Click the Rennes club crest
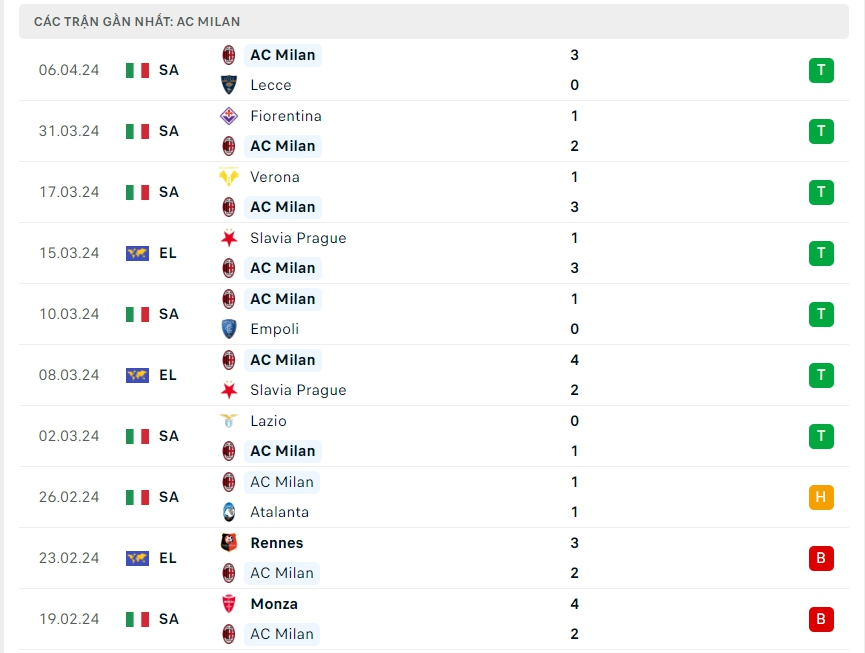 coord(229,543)
